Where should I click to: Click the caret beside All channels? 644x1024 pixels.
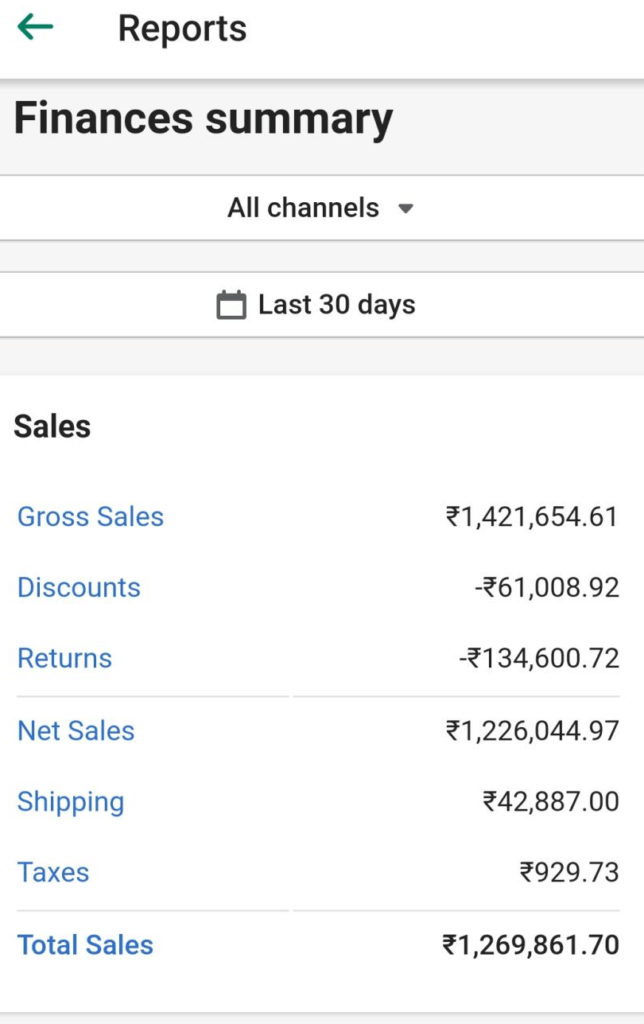(x=405, y=209)
